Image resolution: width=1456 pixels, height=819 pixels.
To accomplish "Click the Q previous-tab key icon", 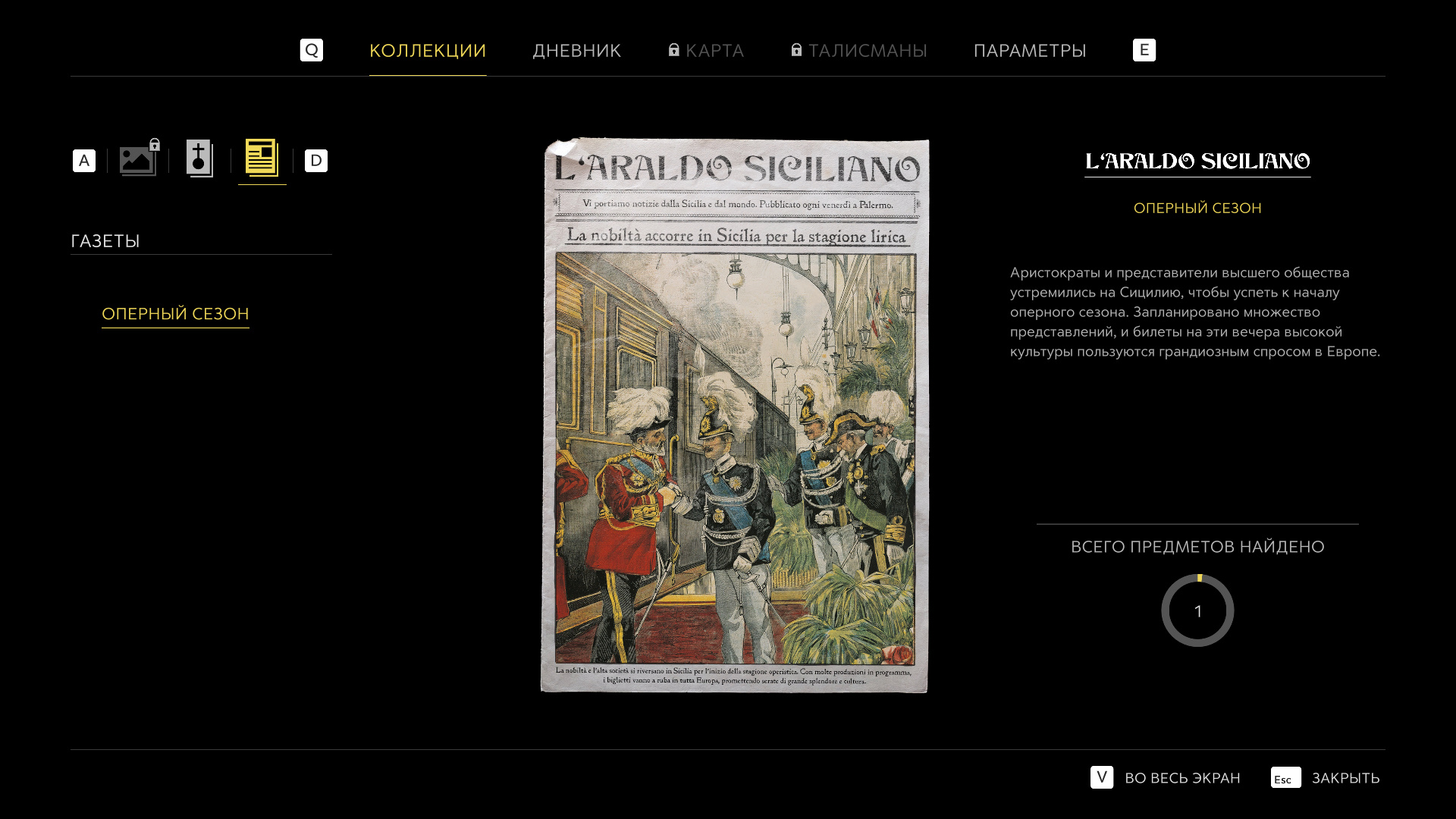I will point(312,50).
